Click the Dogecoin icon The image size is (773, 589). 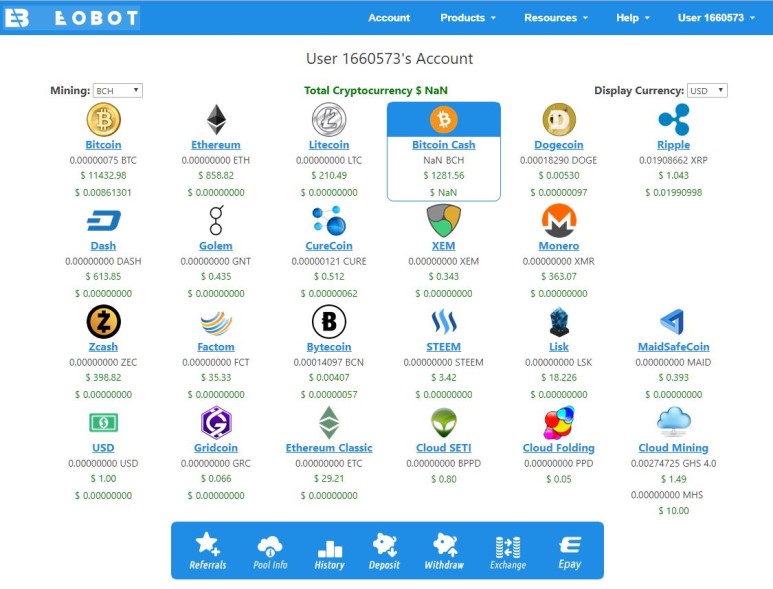(559, 119)
